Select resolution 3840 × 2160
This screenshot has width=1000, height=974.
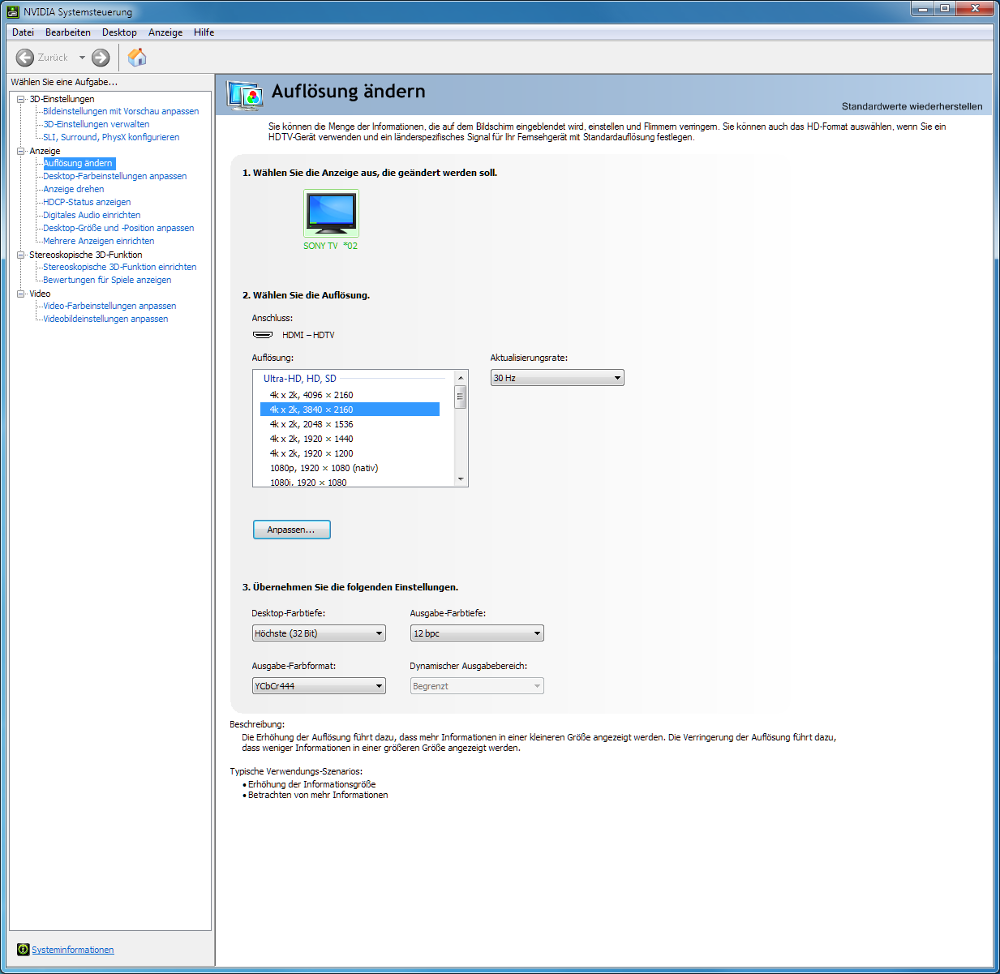click(x=349, y=410)
